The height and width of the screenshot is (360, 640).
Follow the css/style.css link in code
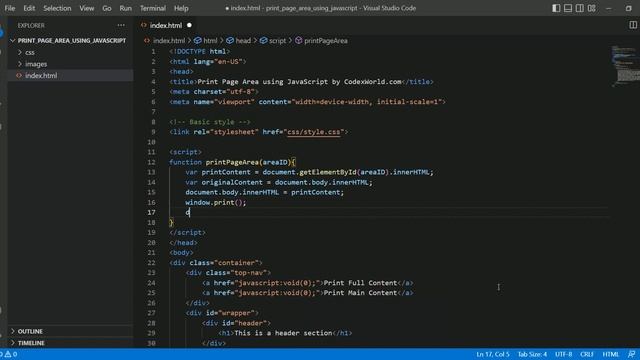pyautogui.click(x=313, y=132)
